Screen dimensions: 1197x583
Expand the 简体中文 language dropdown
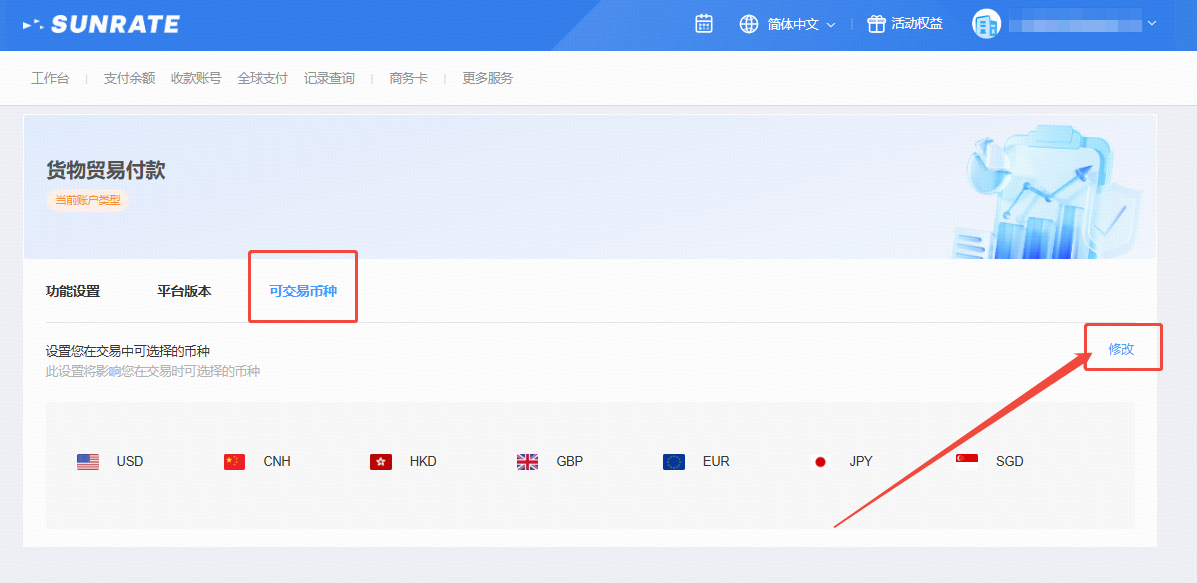pos(801,24)
